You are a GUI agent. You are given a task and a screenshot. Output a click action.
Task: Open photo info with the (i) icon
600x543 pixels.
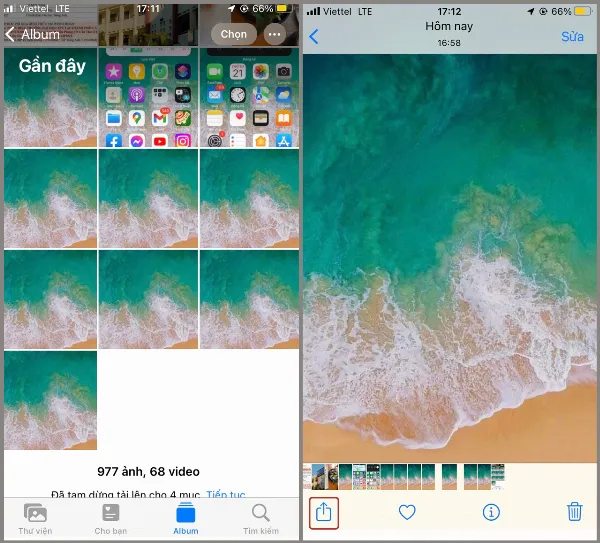[x=491, y=512]
